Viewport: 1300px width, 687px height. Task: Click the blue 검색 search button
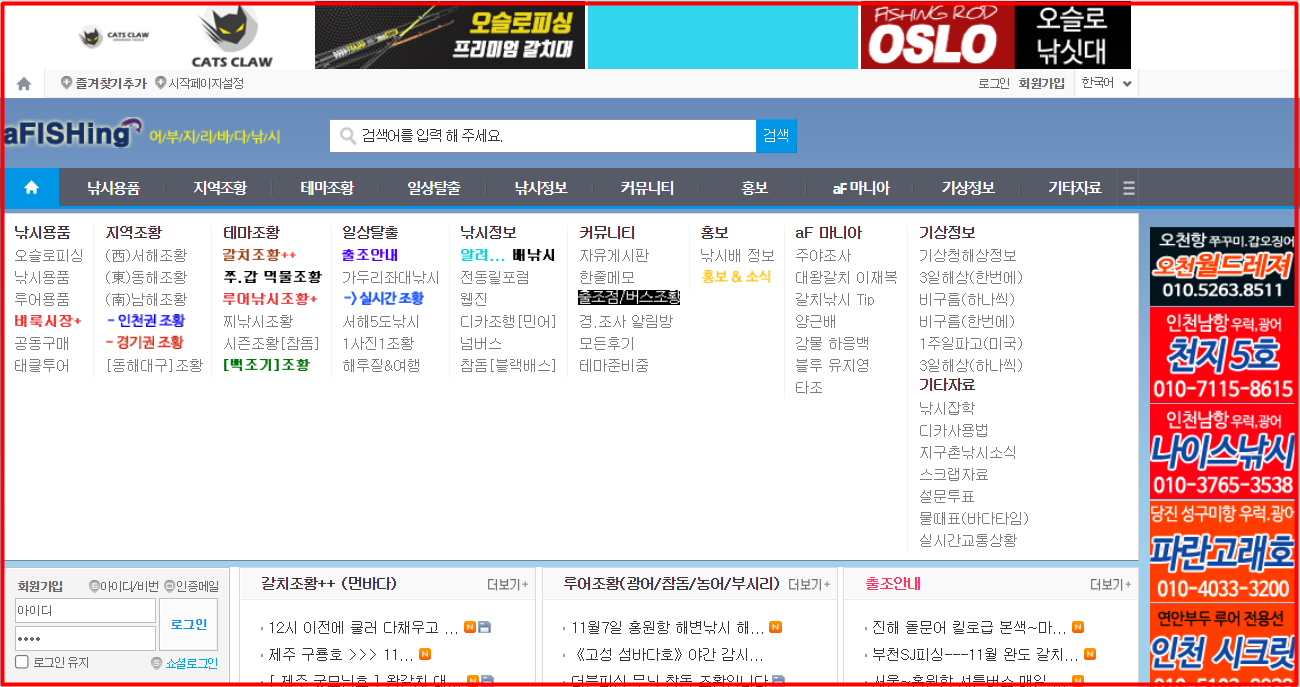pyautogui.click(x=776, y=136)
